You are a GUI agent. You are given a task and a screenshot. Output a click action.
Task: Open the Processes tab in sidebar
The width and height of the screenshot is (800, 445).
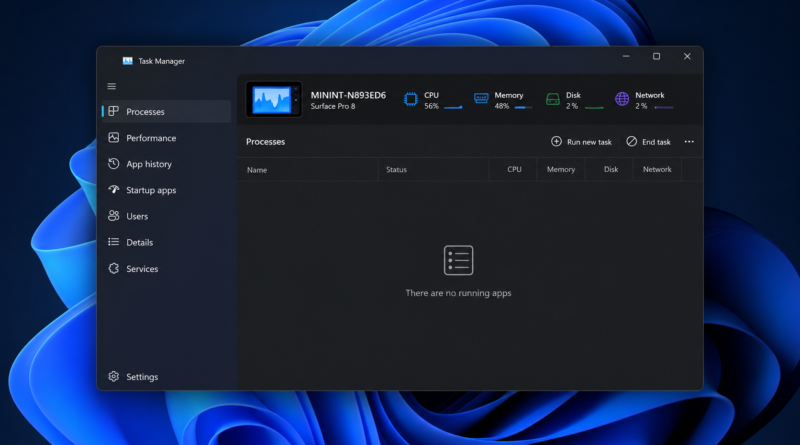(x=166, y=111)
